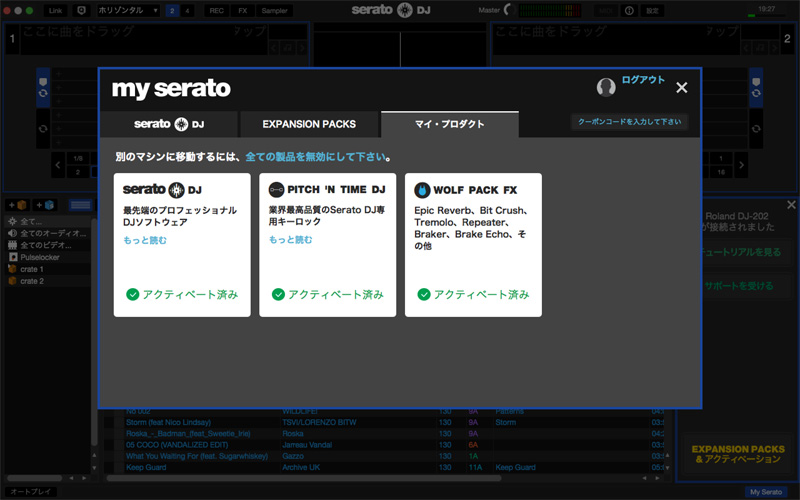
Task: Click the user profile avatar icon
Action: coord(606,87)
